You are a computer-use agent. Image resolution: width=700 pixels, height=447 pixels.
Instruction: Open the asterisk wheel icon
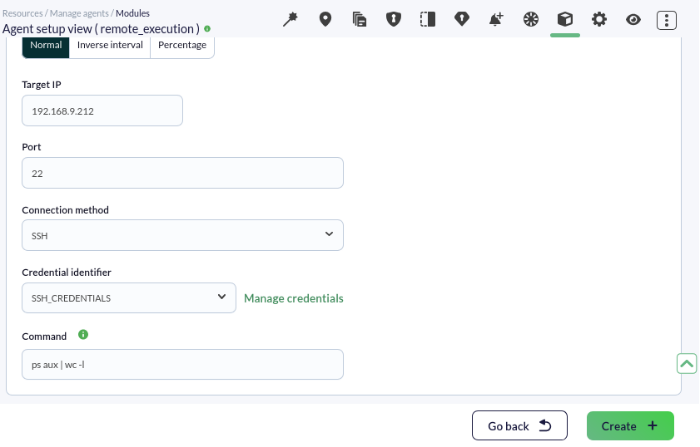tap(531, 20)
